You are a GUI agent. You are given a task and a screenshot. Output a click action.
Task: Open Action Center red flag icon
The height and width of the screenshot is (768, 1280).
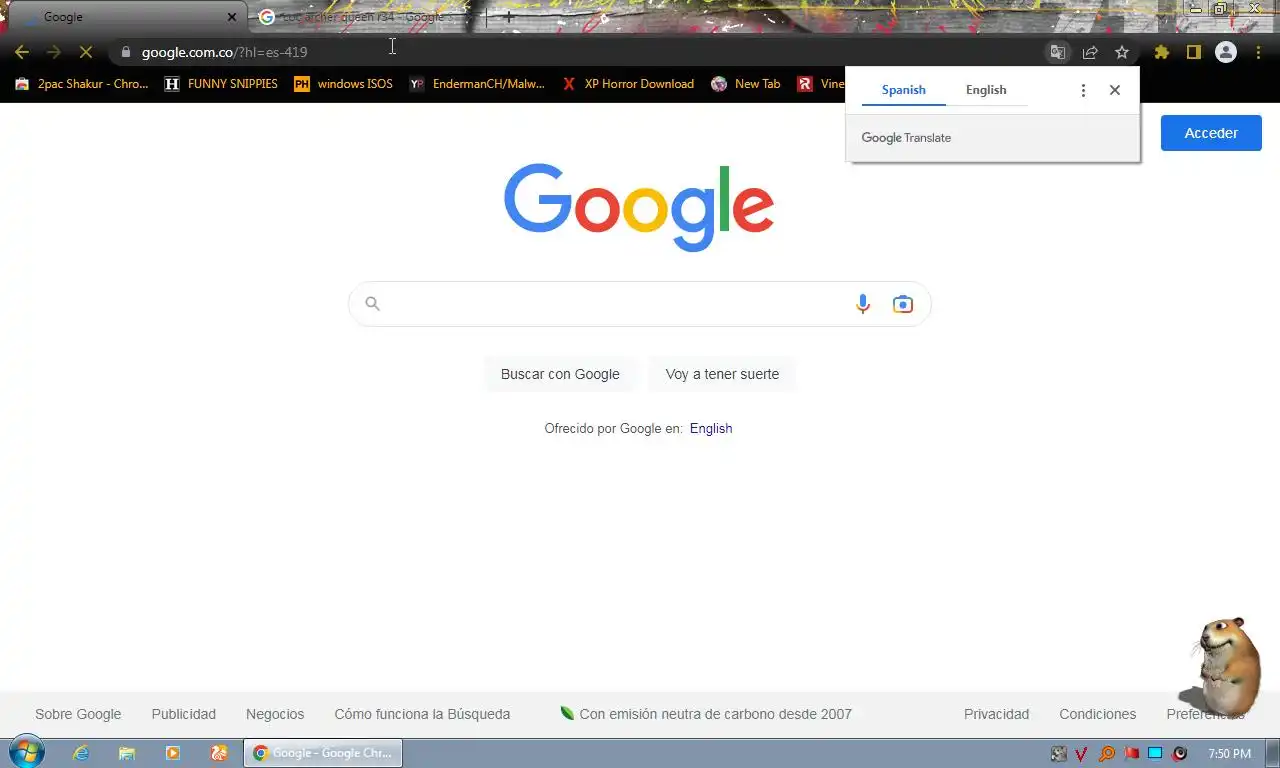pos(1132,753)
